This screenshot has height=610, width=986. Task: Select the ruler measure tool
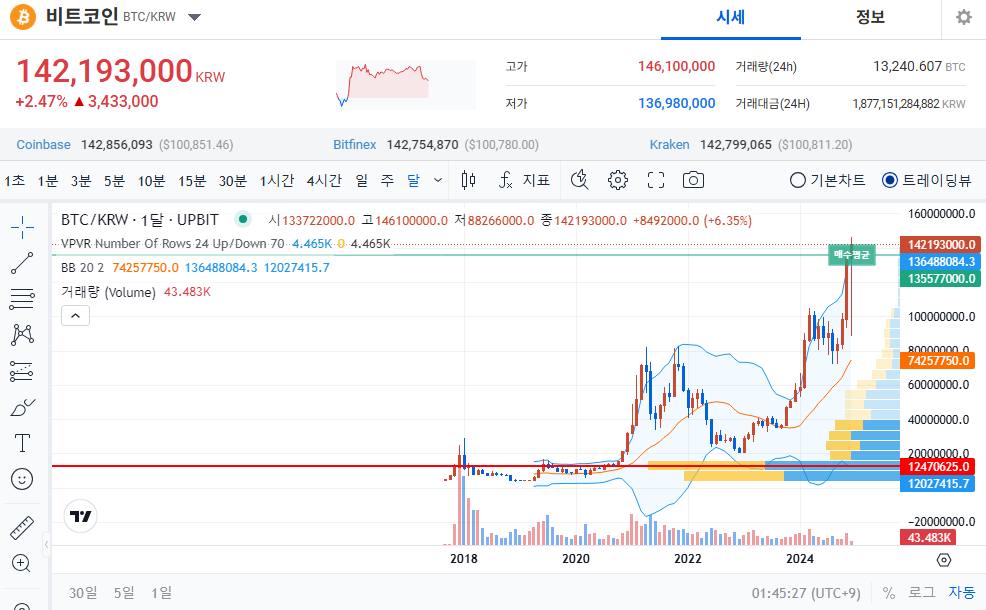click(22, 528)
